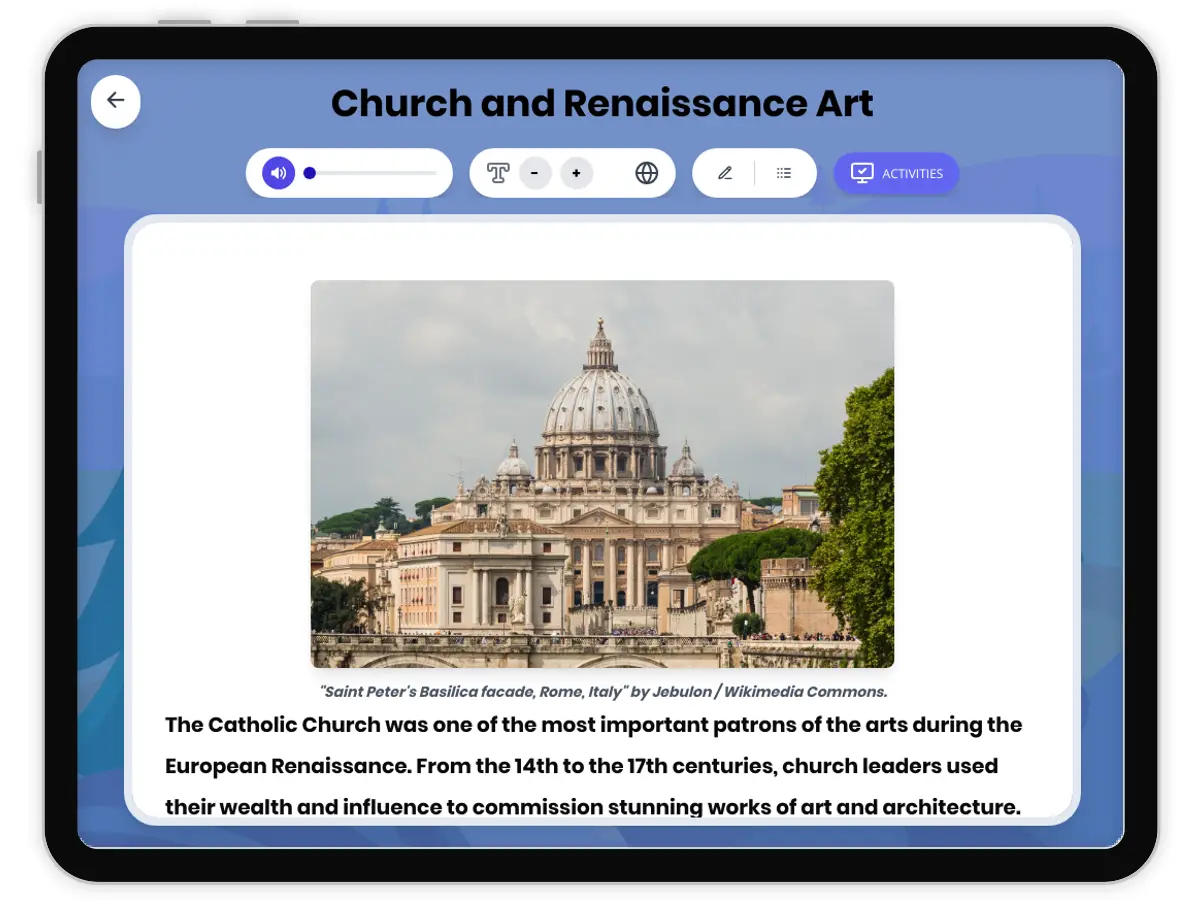Click the Wikimedia Commons image caption
Screen dimensions: 1200x906
pos(602,692)
